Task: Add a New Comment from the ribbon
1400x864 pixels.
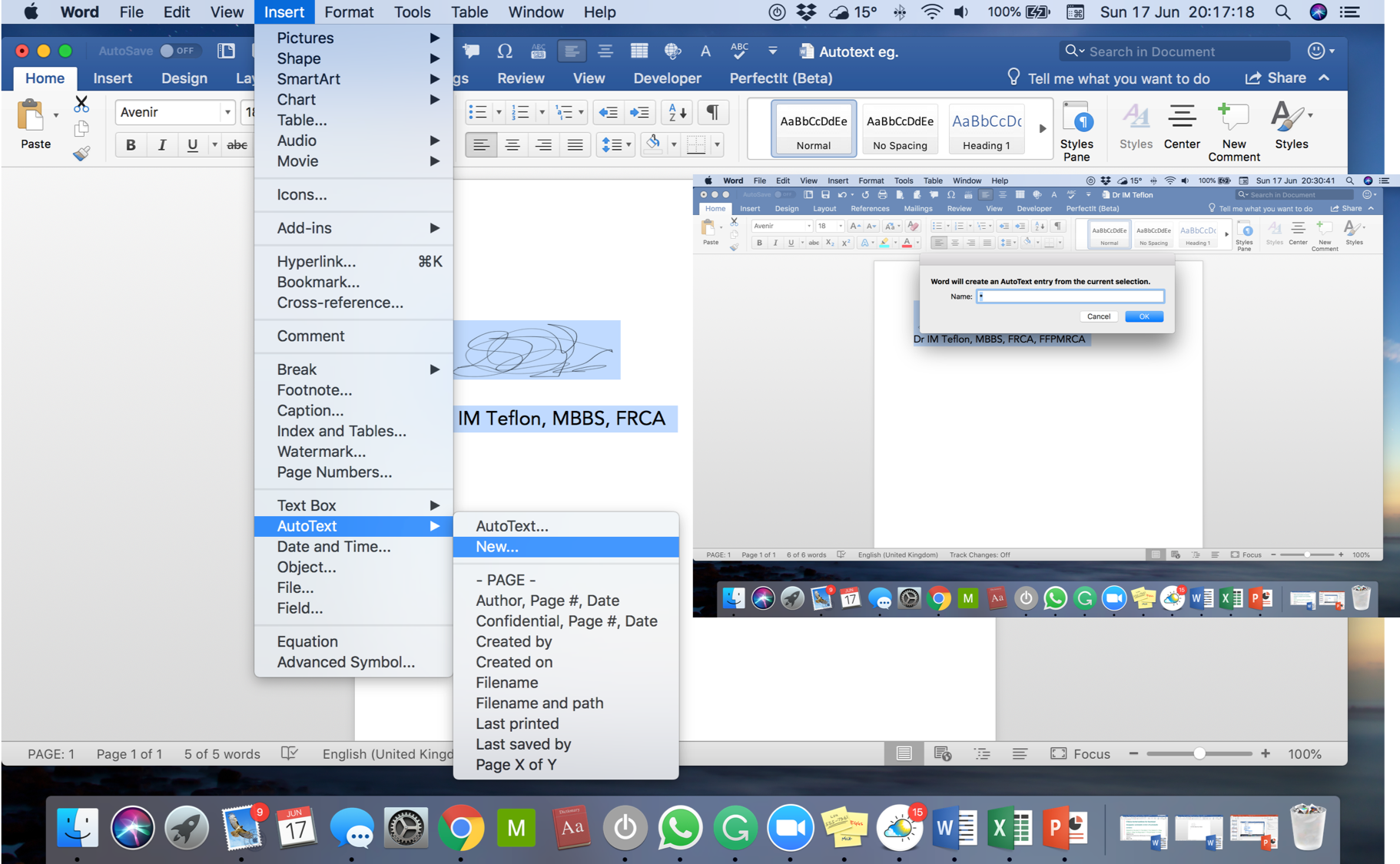Action: click(1233, 131)
